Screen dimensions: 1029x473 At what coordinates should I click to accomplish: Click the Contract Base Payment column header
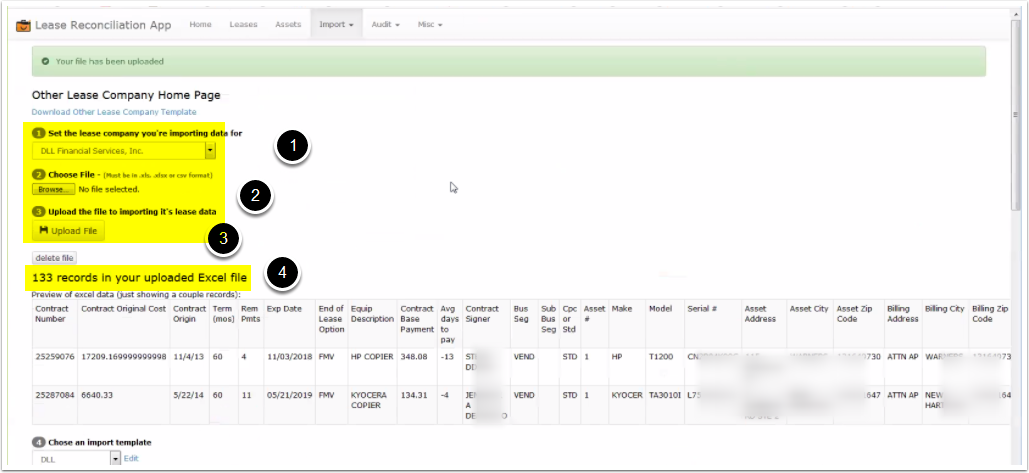417,324
